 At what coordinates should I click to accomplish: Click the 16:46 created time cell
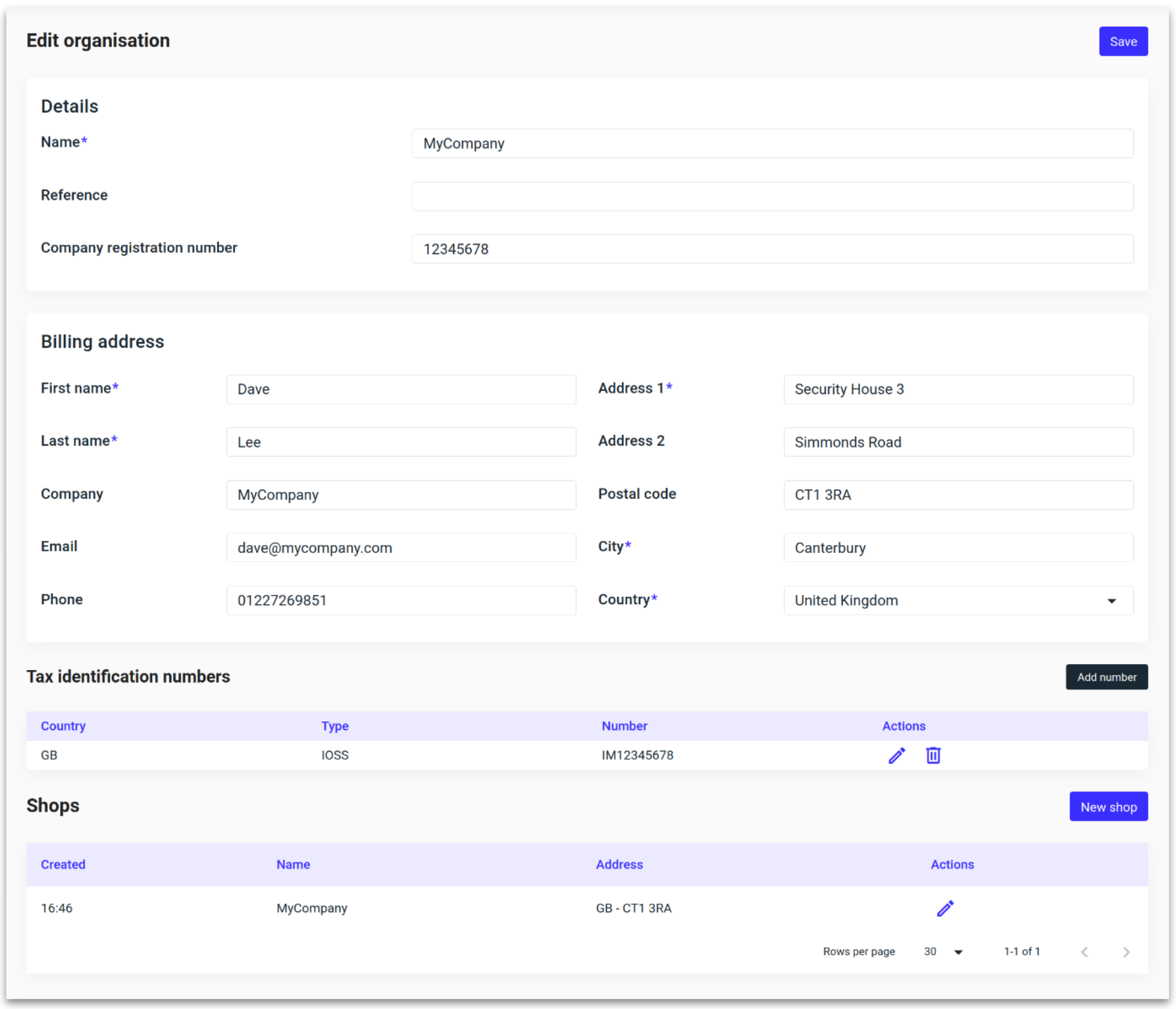pos(57,908)
